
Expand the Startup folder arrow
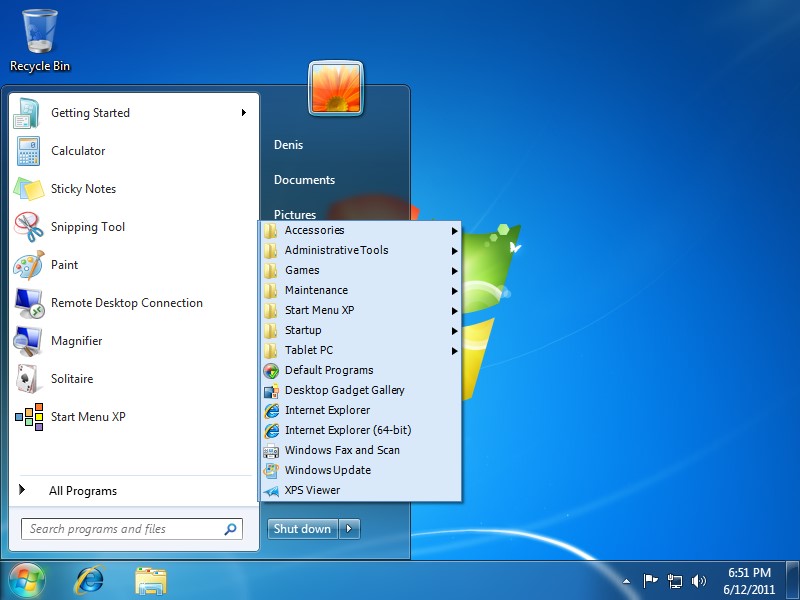coord(454,331)
